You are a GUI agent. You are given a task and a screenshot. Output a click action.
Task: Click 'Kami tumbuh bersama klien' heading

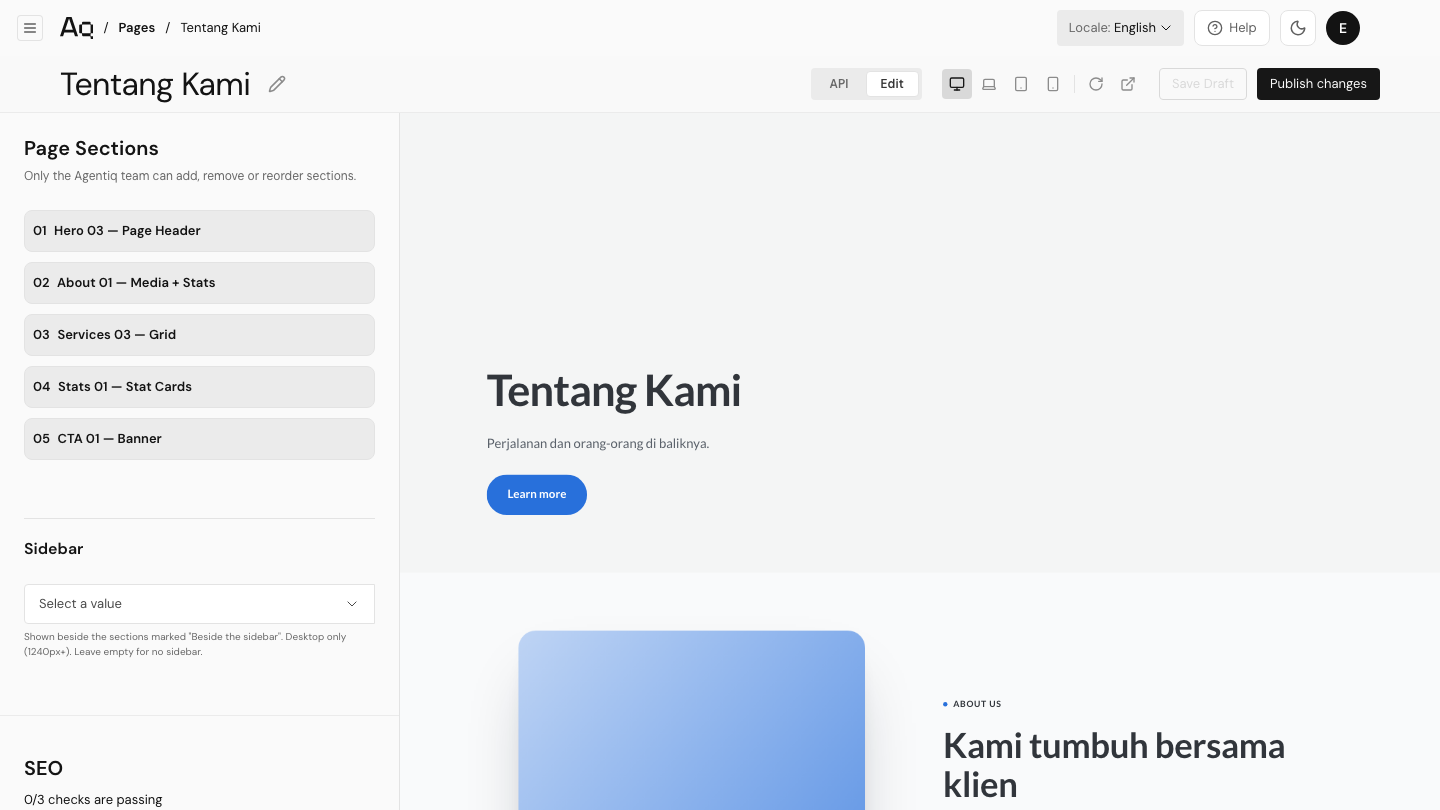coord(1114,765)
